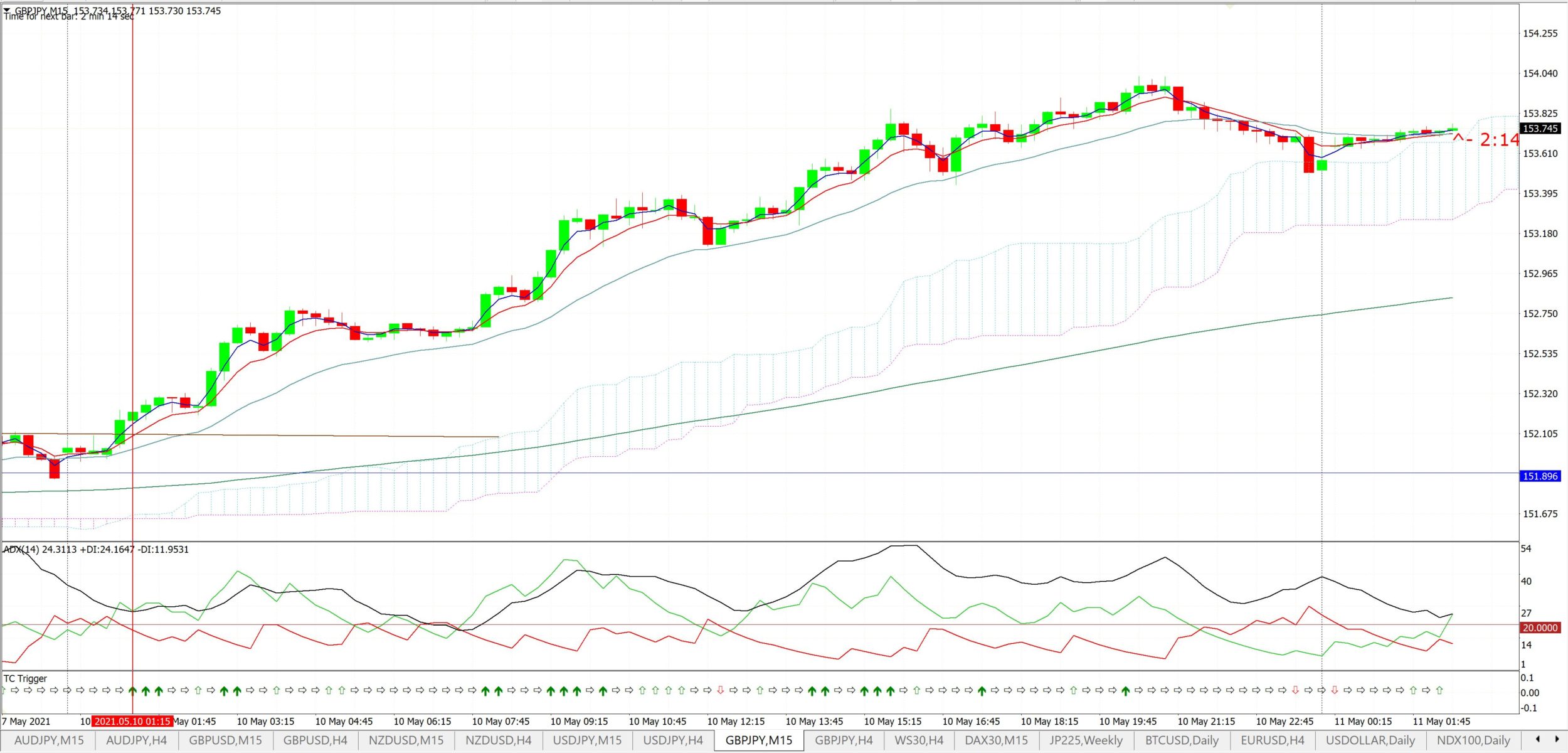Open the GBPJPY,H4 chart tab
The image size is (1568, 753).
(844, 740)
